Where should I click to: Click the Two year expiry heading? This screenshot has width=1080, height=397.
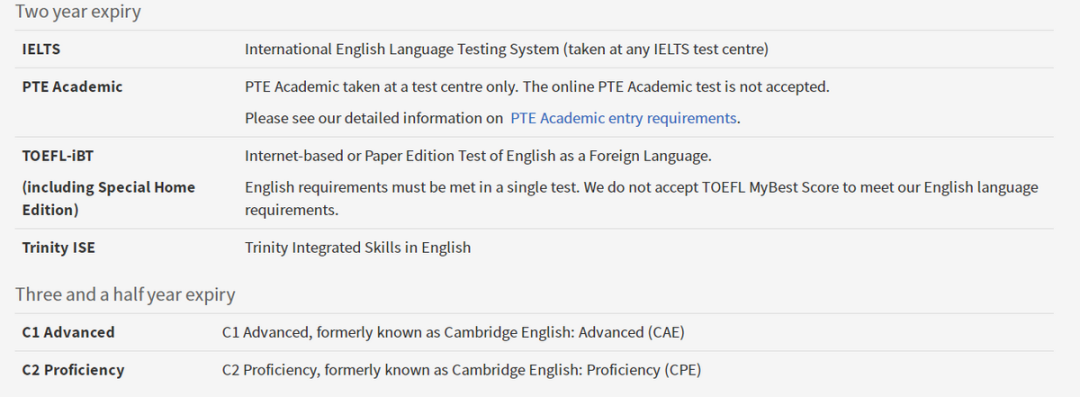78,12
